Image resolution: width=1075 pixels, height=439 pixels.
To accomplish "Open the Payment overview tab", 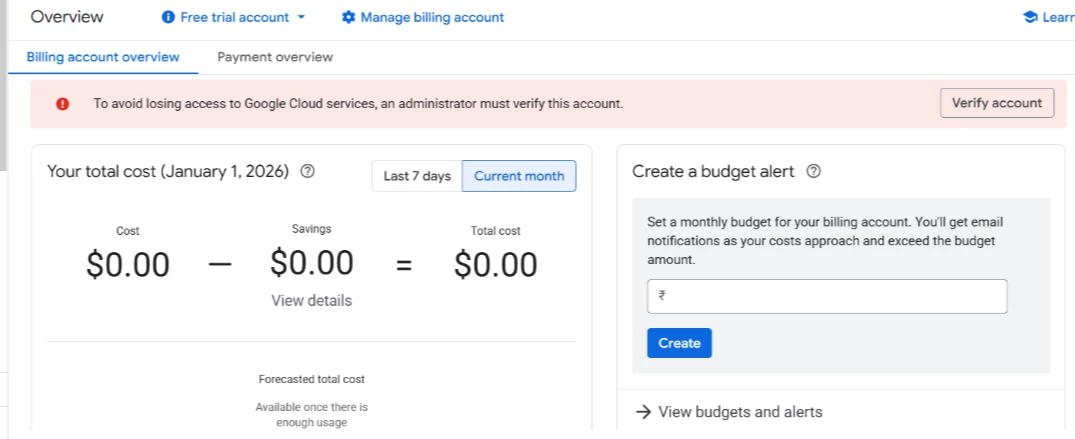I will 275,57.
